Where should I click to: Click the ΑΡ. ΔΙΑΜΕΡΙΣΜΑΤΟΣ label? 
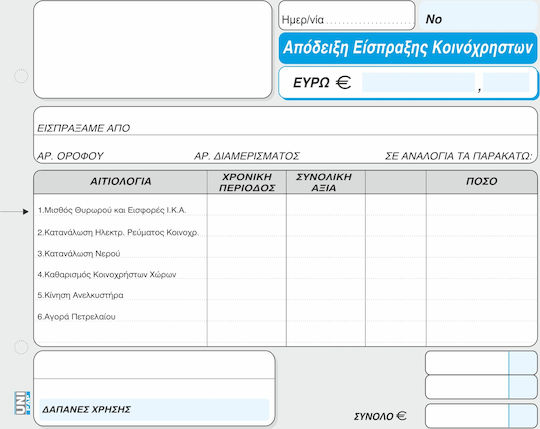247,156
